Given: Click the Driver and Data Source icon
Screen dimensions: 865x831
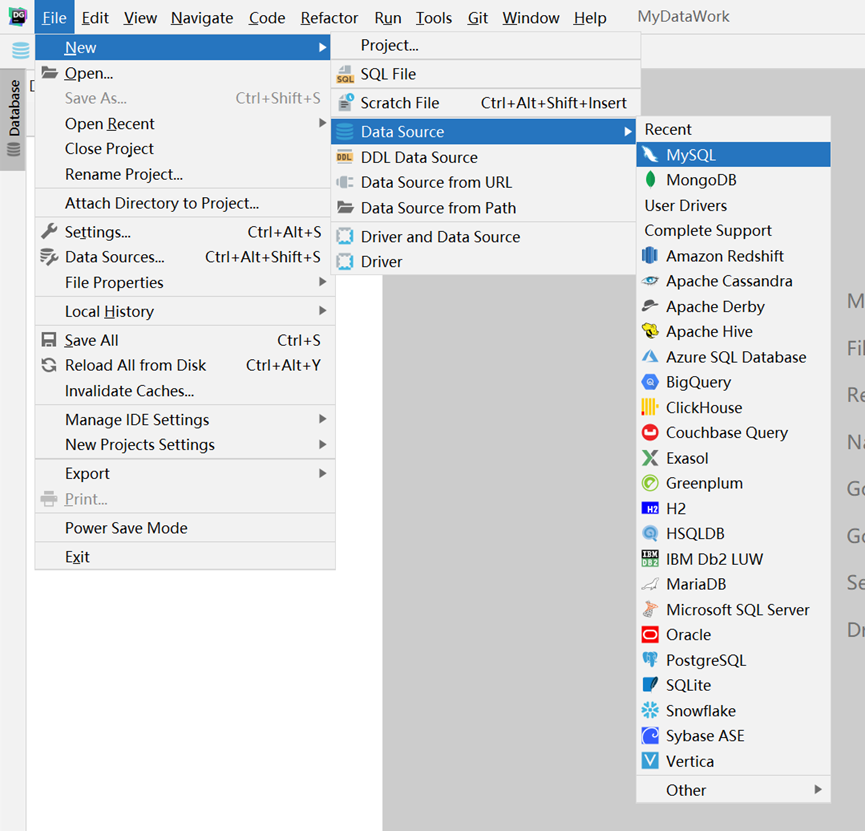Looking at the screenshot, I should click(345, 236).
